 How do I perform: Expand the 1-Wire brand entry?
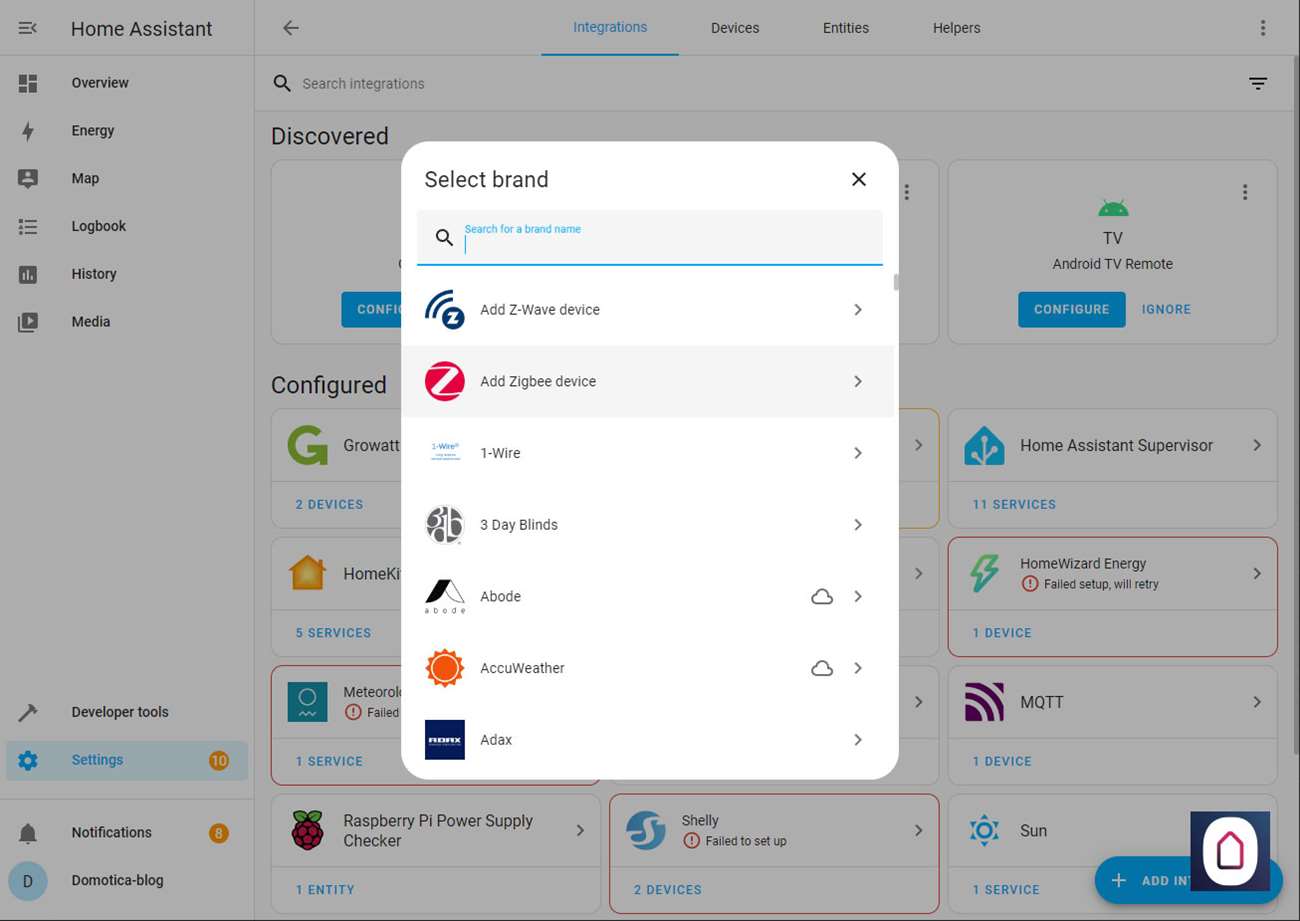pos(858,453)
